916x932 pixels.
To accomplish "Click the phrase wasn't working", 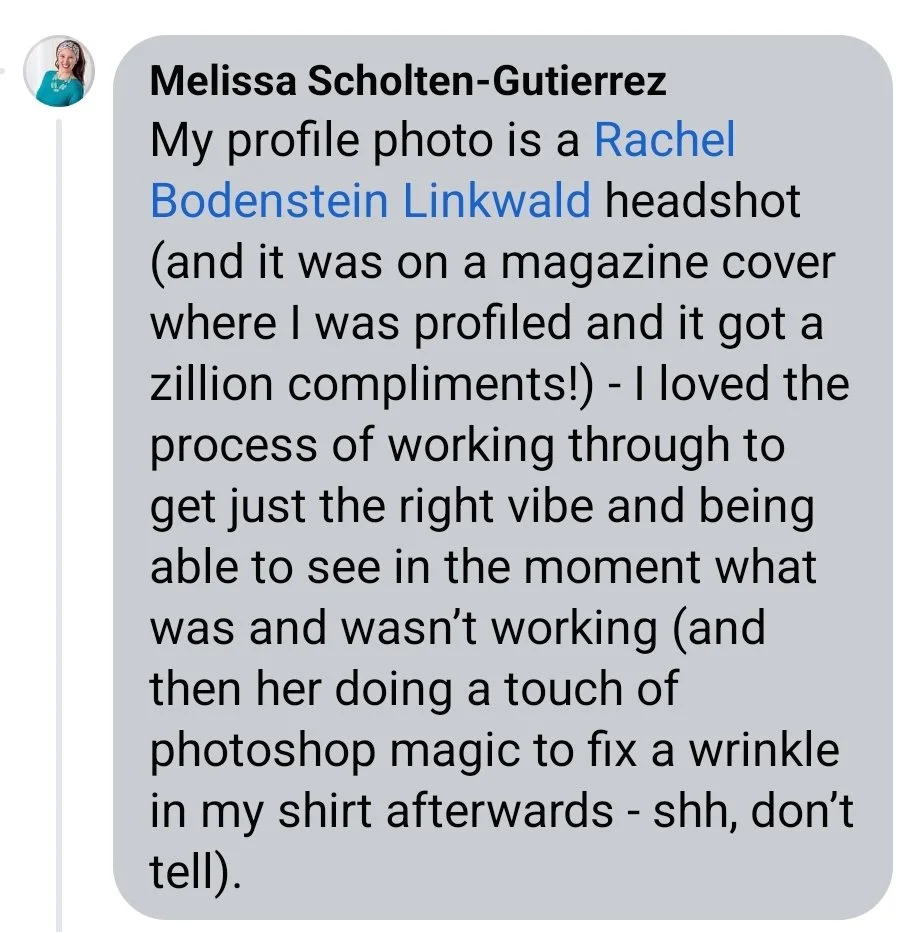I will coord(500,630).
